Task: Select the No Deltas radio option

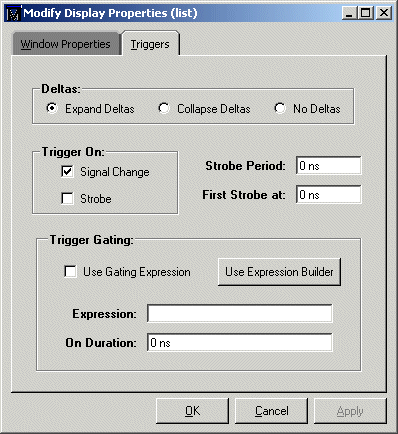Action: [x=280, y=108]
